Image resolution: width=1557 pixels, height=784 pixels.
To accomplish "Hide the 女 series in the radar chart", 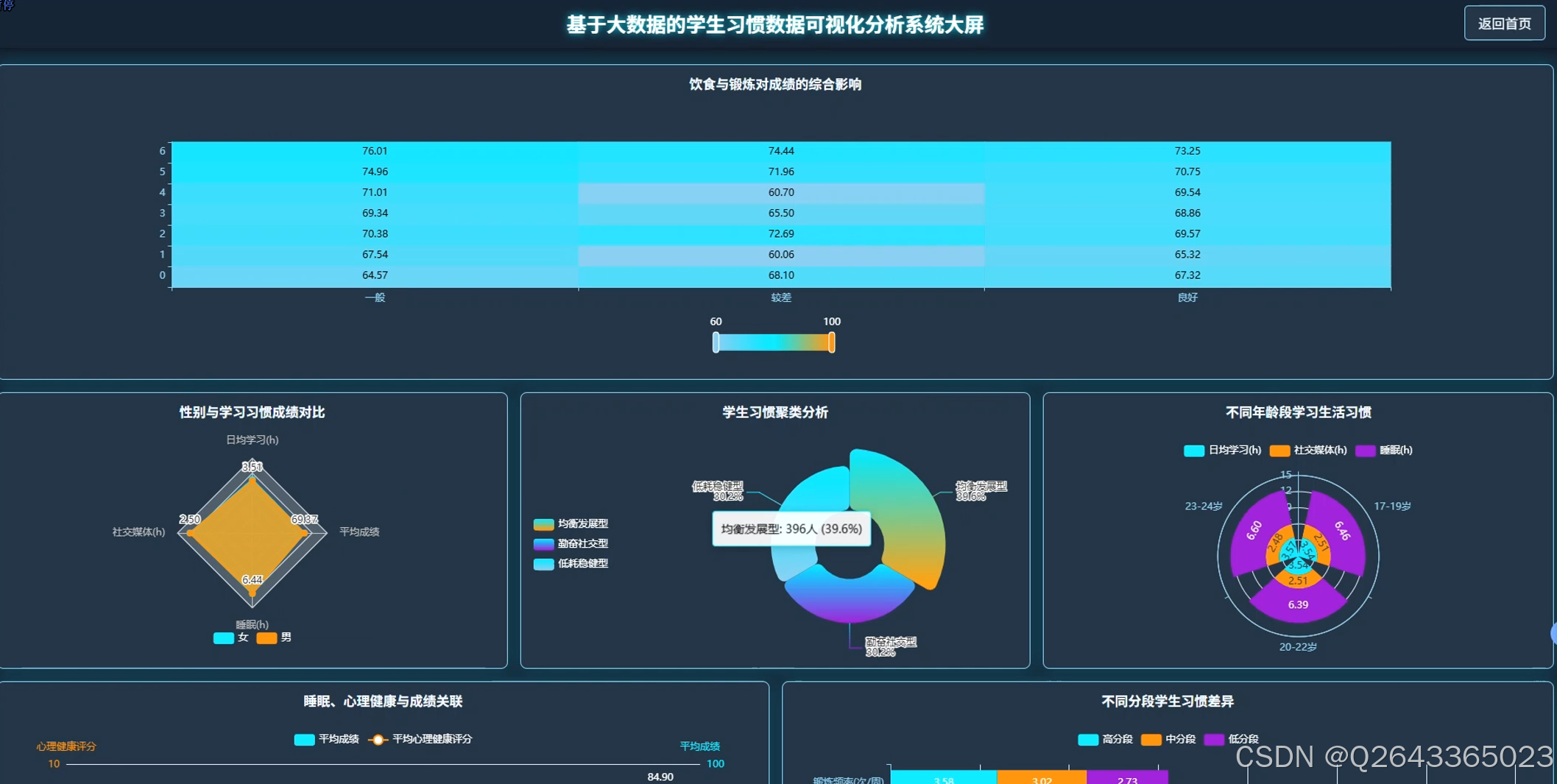I will [x=223, y=638].
